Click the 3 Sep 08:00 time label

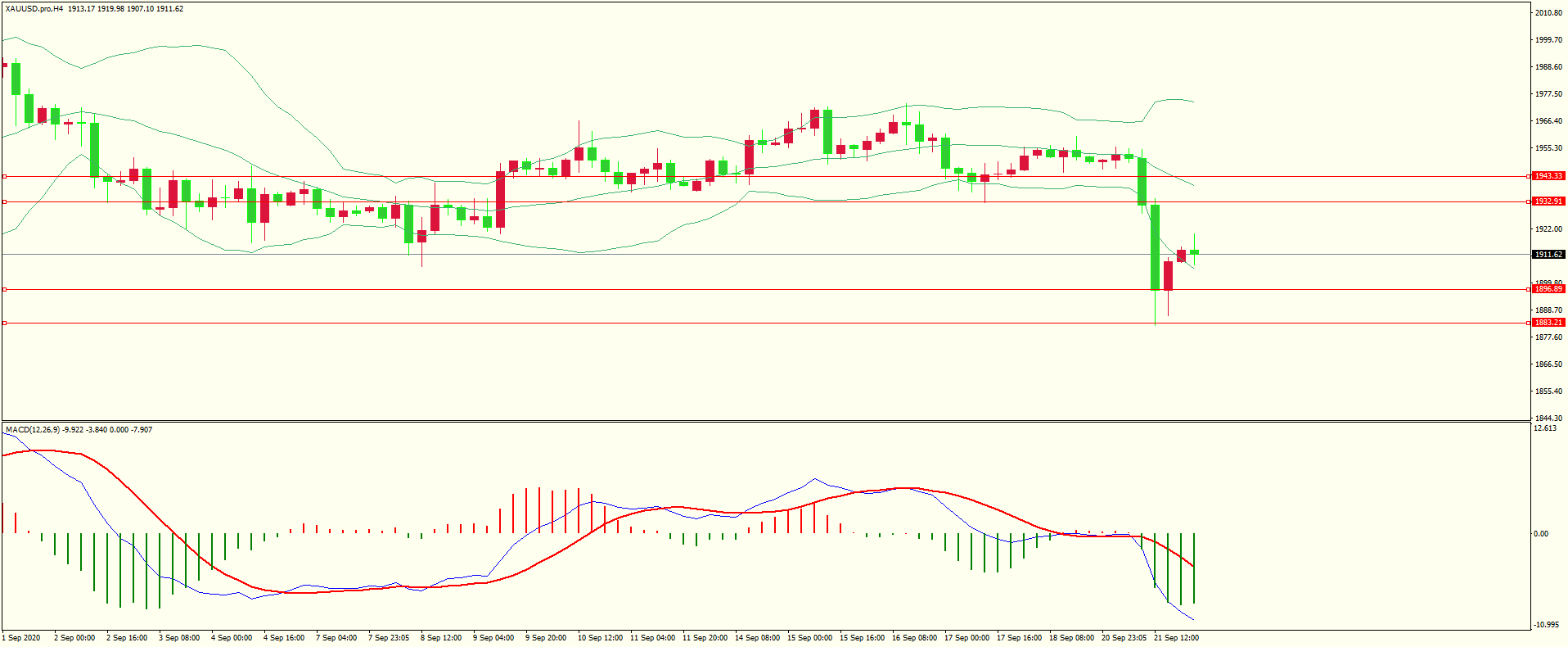(179, 638)
